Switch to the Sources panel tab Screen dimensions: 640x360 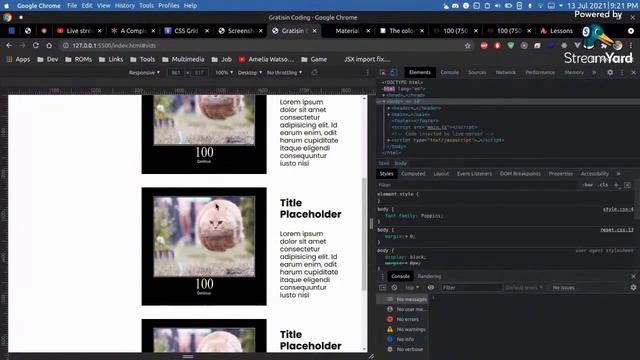[x=477, y=72]
